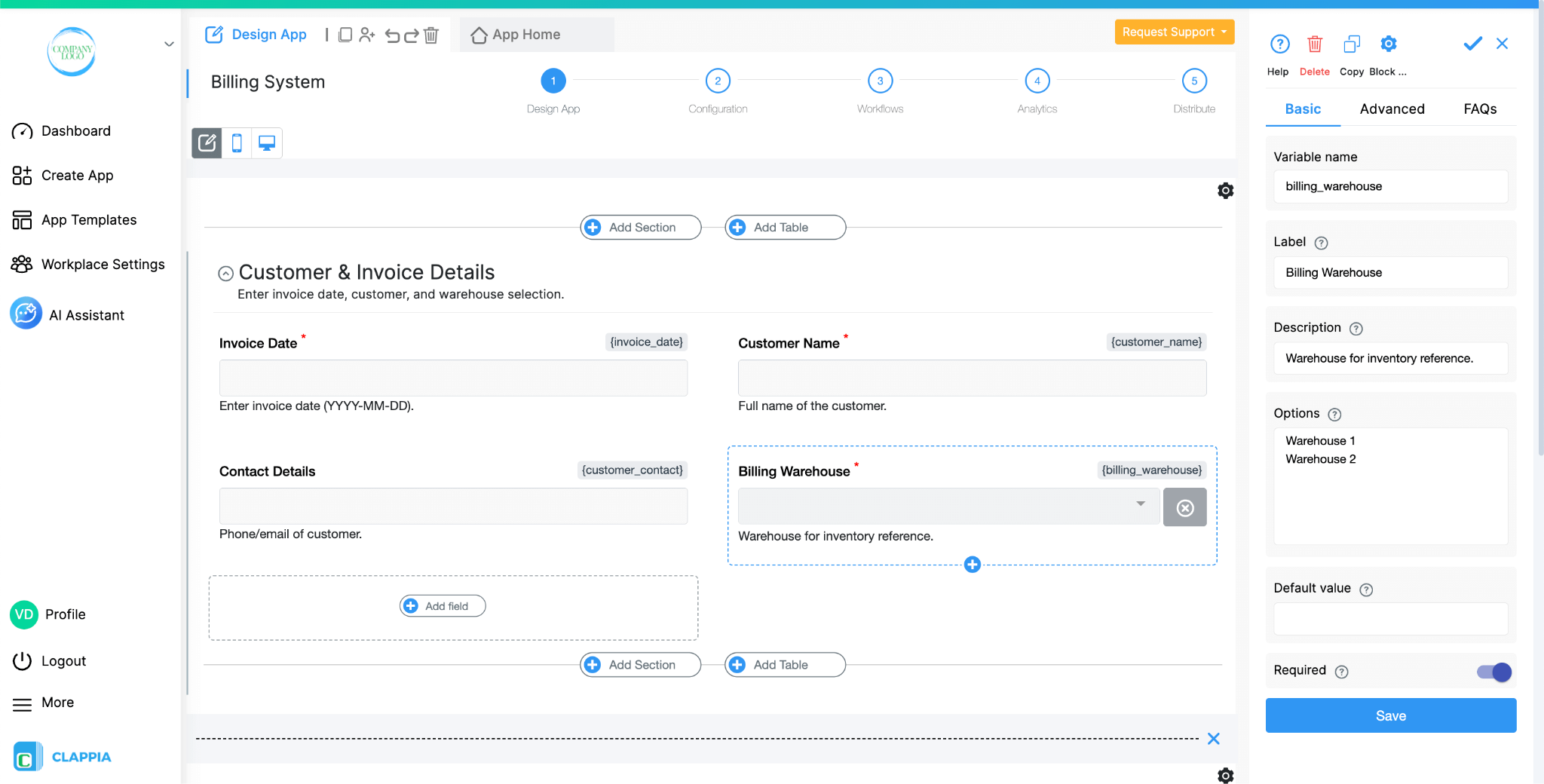The height and width of the screenshot is (784, 1544).
Task: Click the Save button
Action: tap(1390, 715)
